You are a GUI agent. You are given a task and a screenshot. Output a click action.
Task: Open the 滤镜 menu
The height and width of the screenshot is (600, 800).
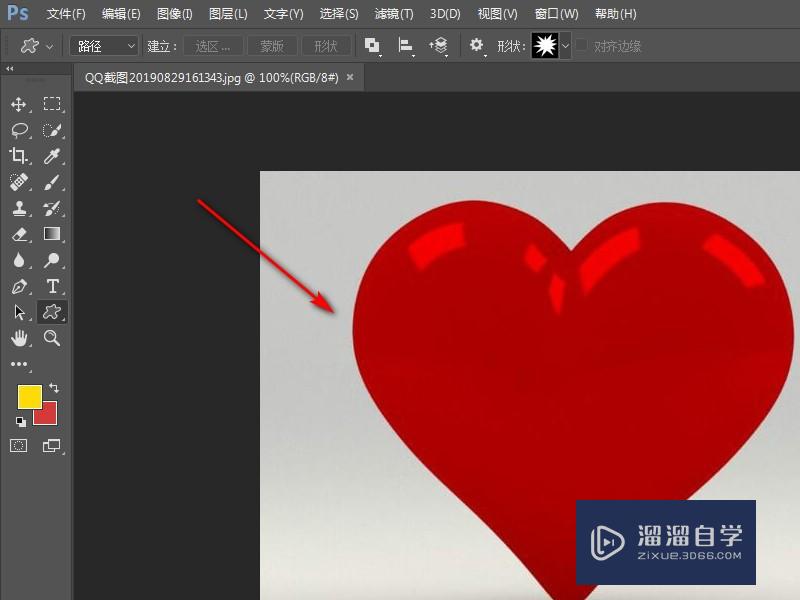393,14
